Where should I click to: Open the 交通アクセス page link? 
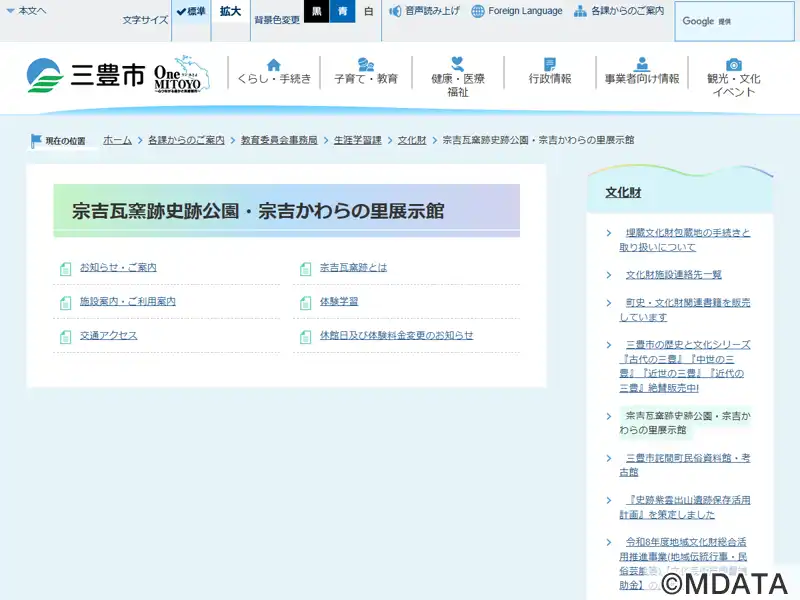tap(108, 336)
